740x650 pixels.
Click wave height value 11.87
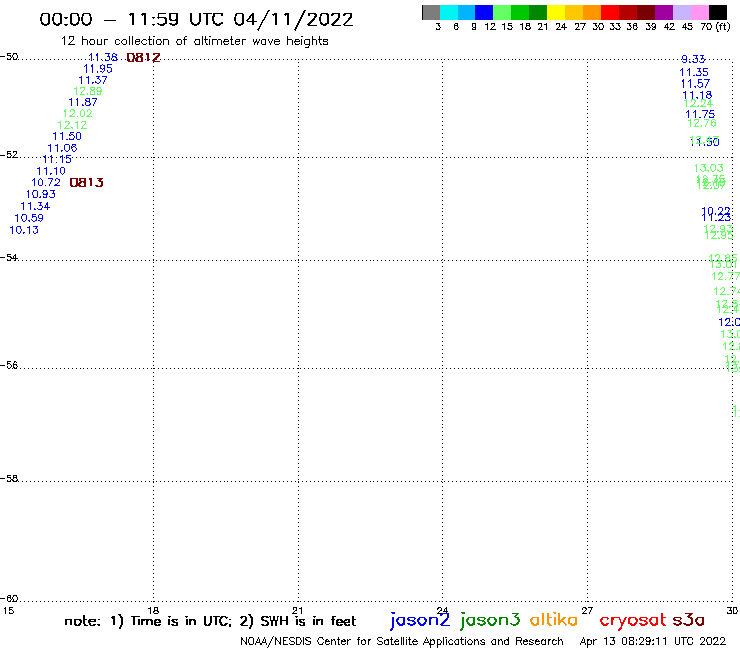[x=83, y=102]
